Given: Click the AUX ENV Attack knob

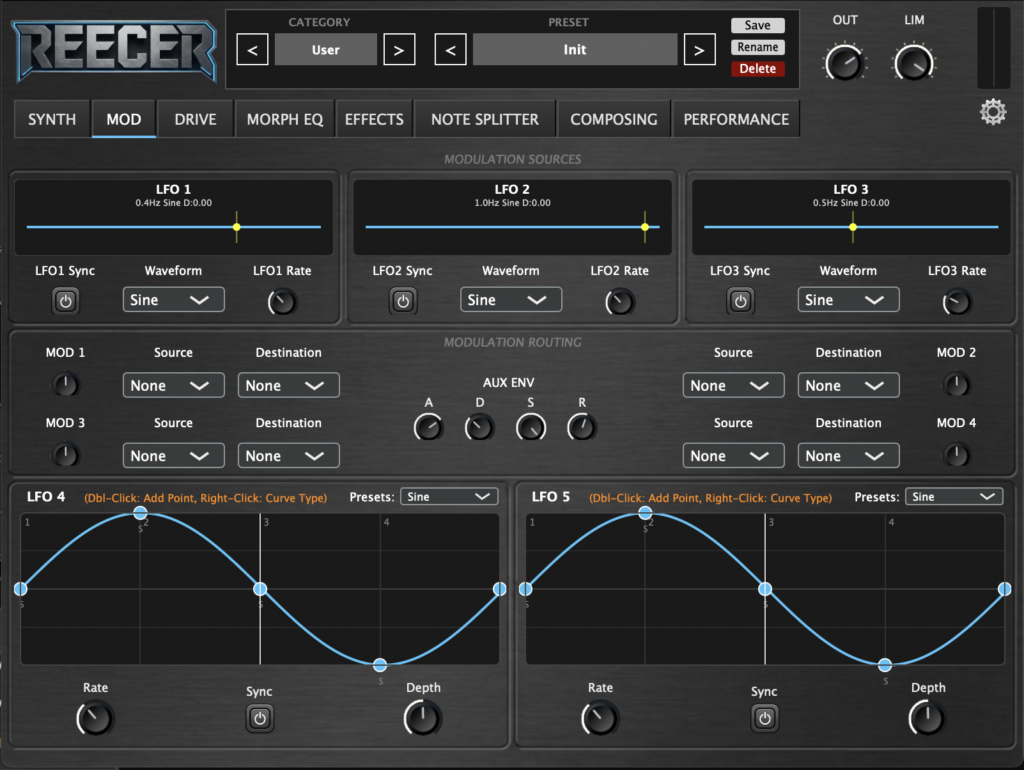Looking at the screenshot, I should (428, 428).
